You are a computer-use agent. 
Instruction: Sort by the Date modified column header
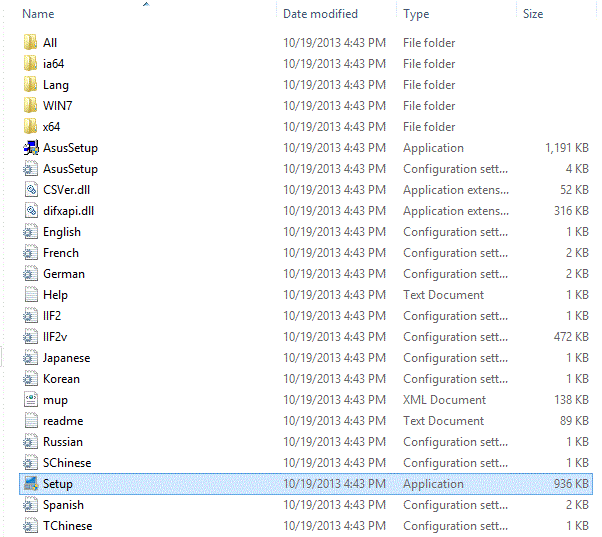(x=320, y=14)
